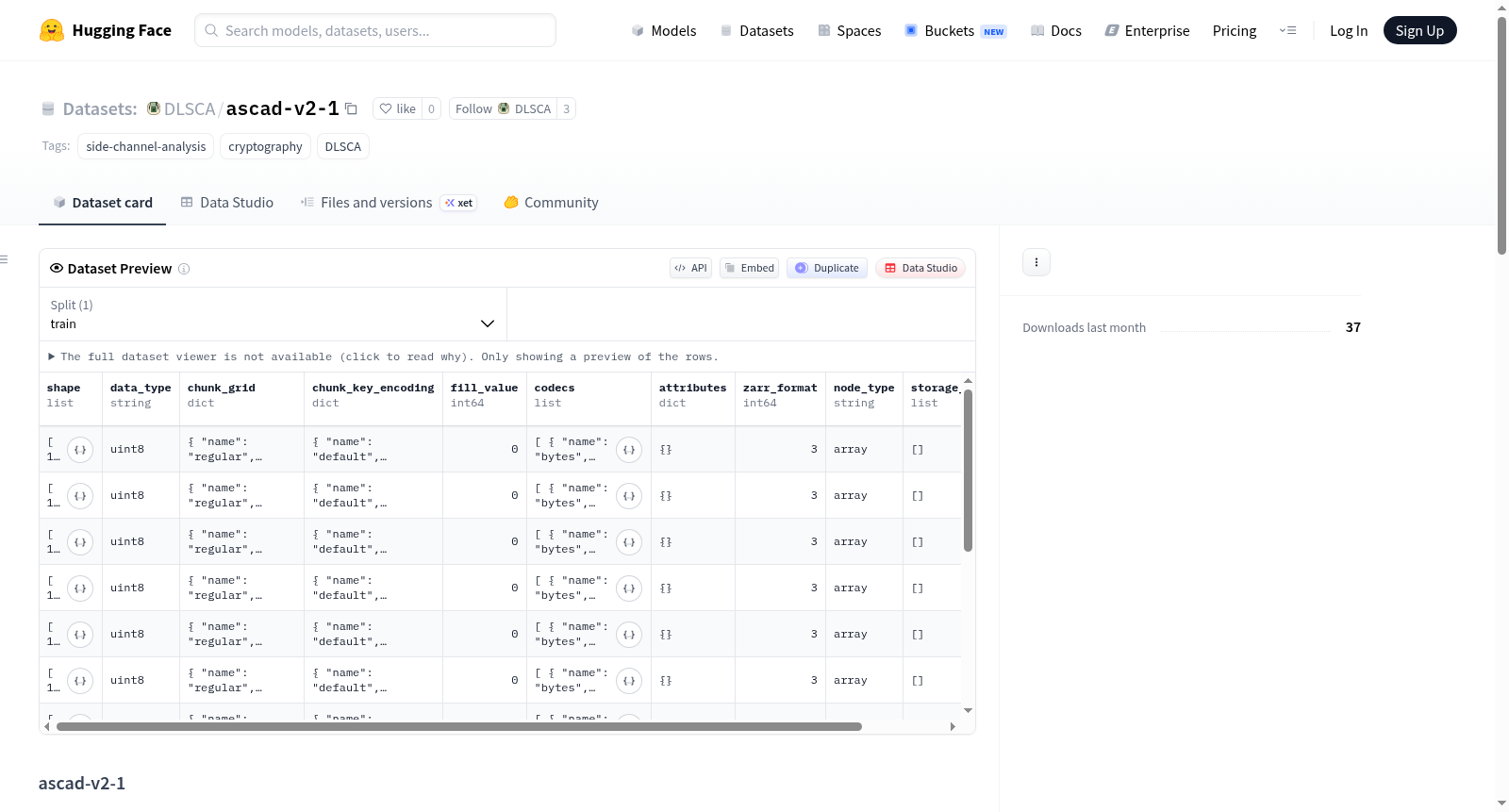Open the Hugging Face logo home link
Screen dimensions: 1509x812
pos(106,30)
